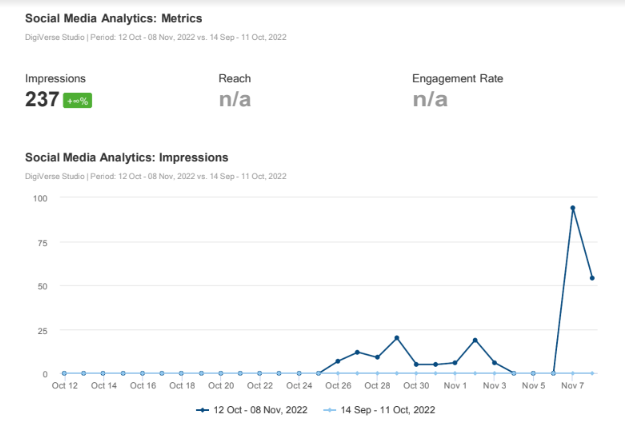Screen dimensions: 625x447
Task: Select the Engagement Rate metric label
Action: tap(457, 78)
